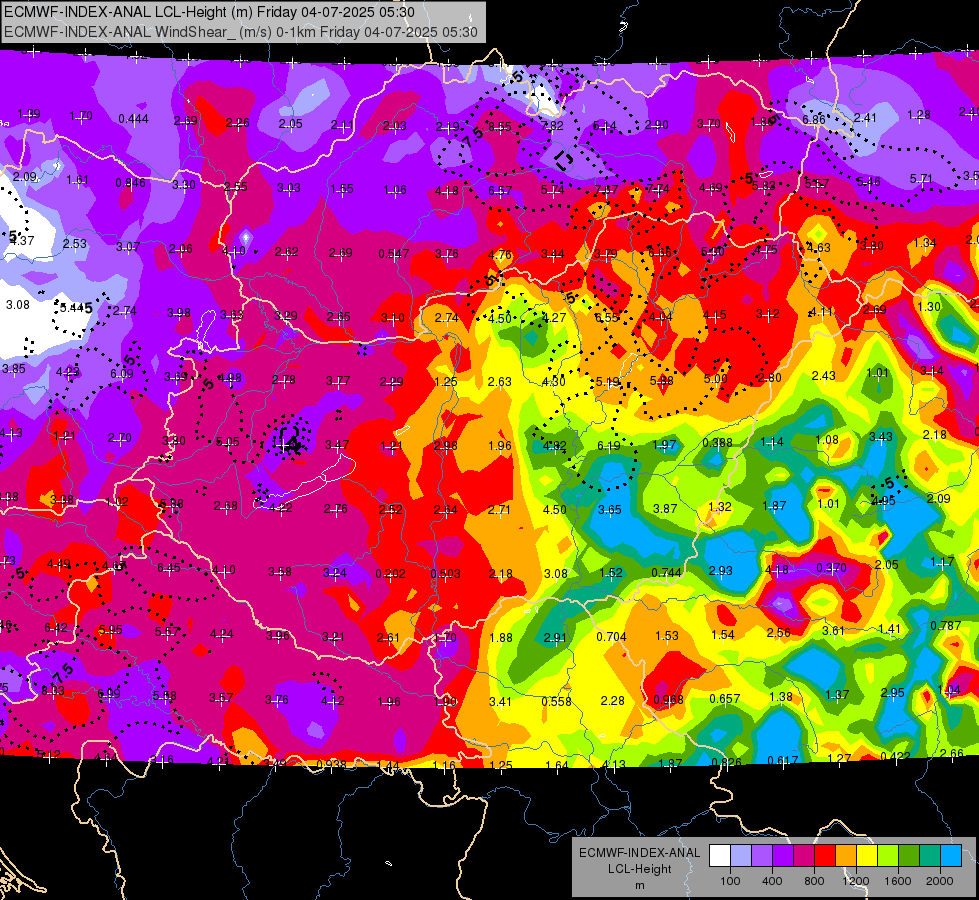This screenshot has height=900, width=979.
Task: Click the wind shear value 6.55
Action: (x=606, y=317)
